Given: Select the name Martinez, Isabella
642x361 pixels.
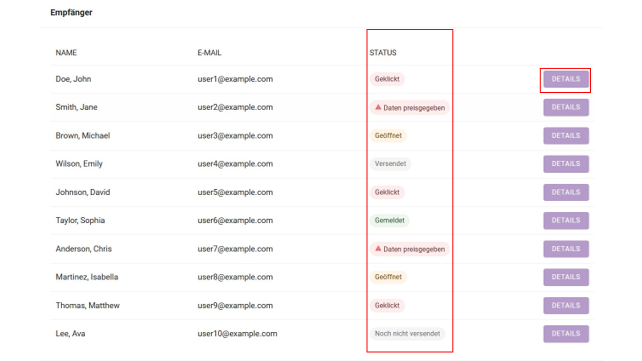Looking at the screenshot, I should [87, 277].
